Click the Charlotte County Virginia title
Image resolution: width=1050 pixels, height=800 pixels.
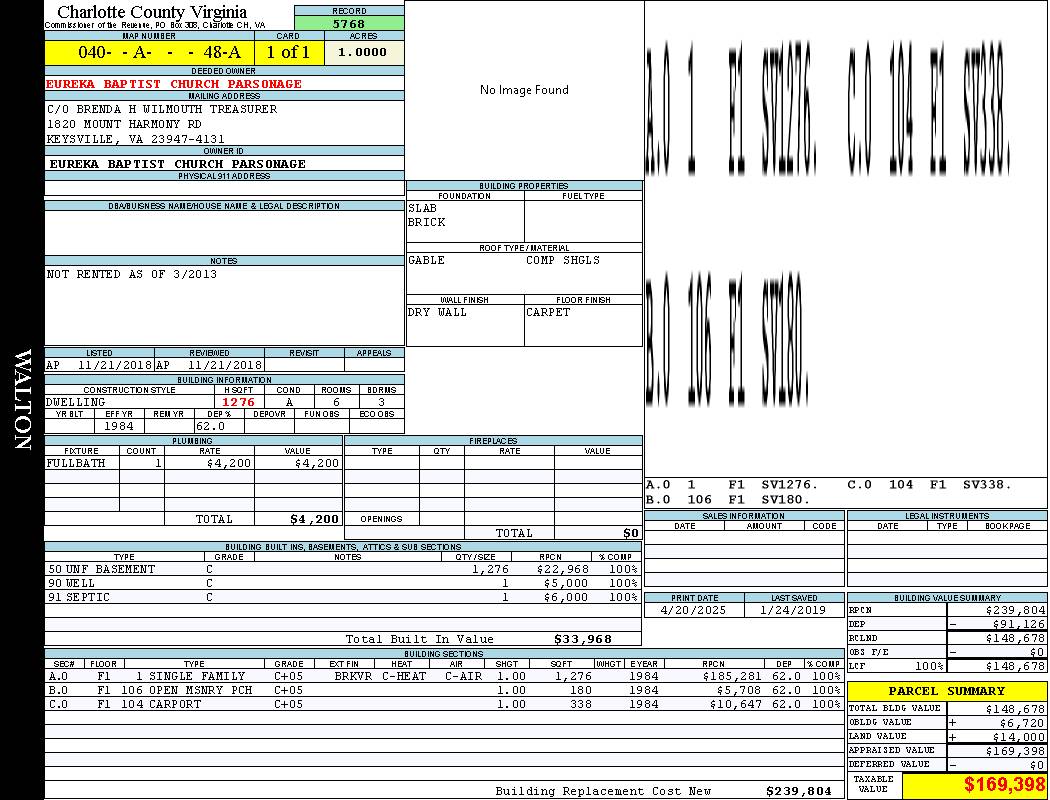tap(152, 12)
